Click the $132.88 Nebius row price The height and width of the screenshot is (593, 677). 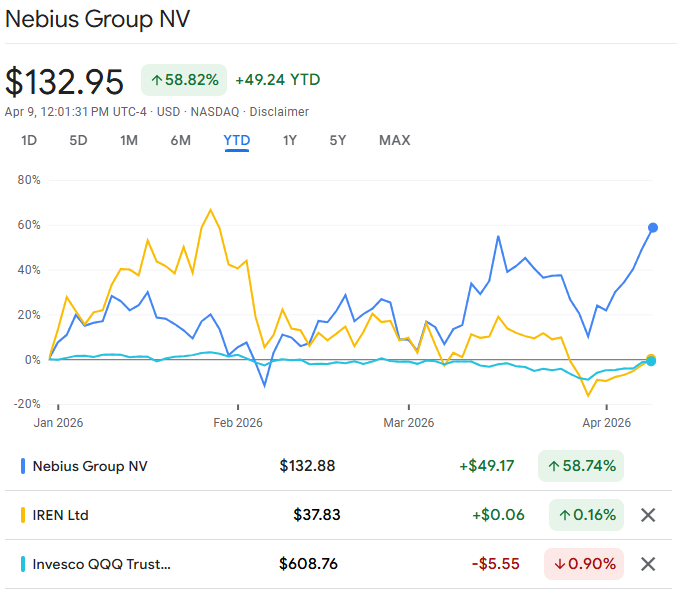tap(307, 466)
